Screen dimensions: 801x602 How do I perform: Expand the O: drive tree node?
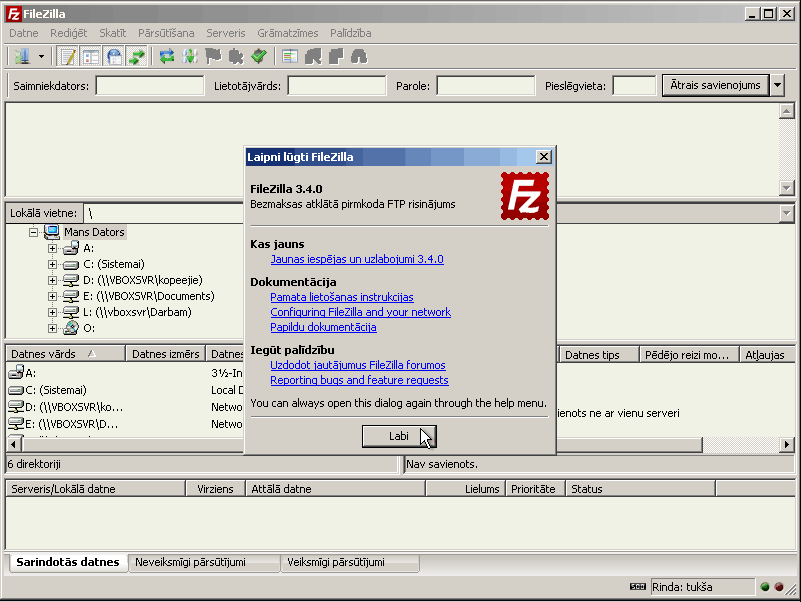click(x=52, y=328)
